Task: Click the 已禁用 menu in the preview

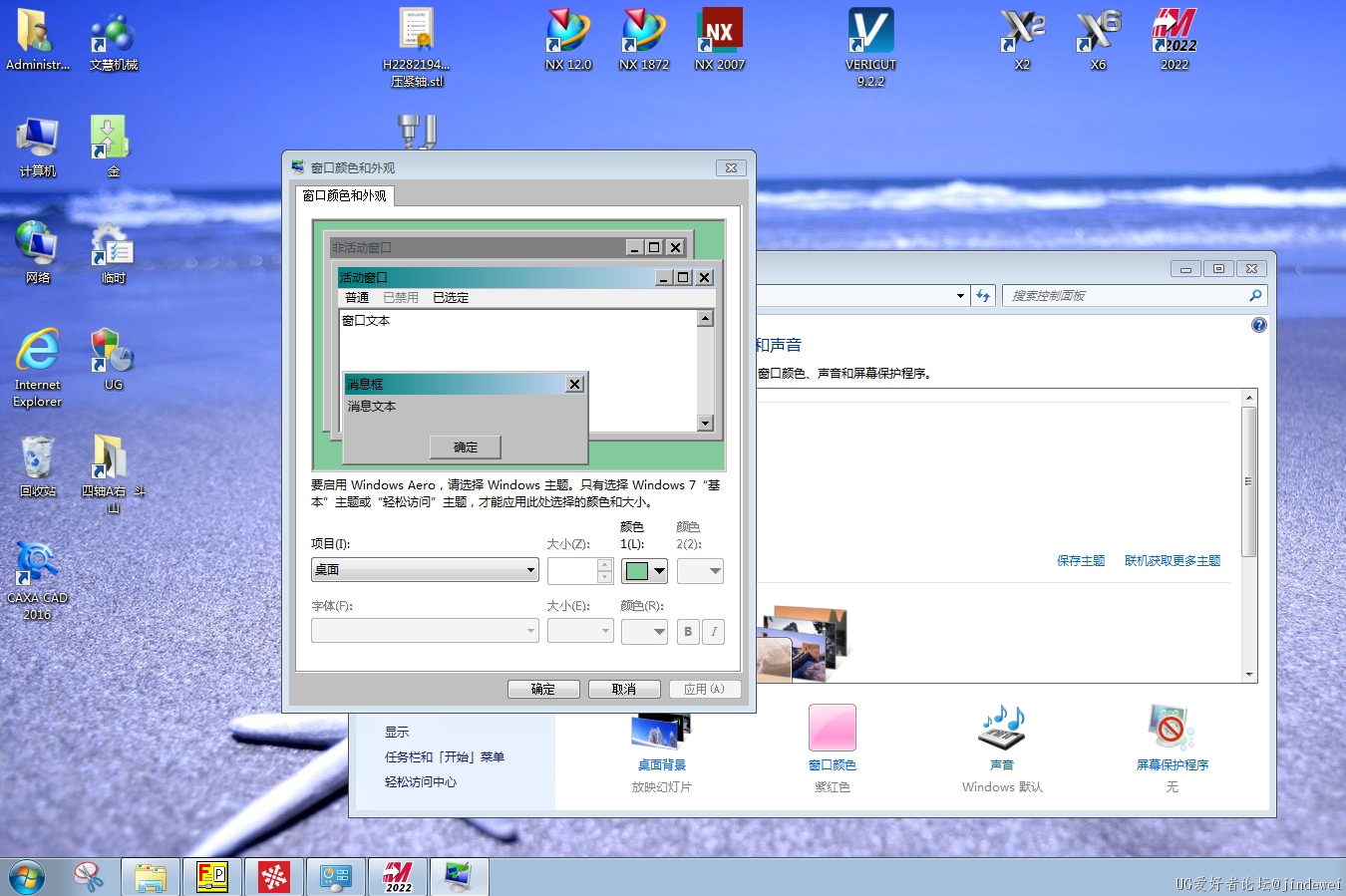Action: pos(401,297)
